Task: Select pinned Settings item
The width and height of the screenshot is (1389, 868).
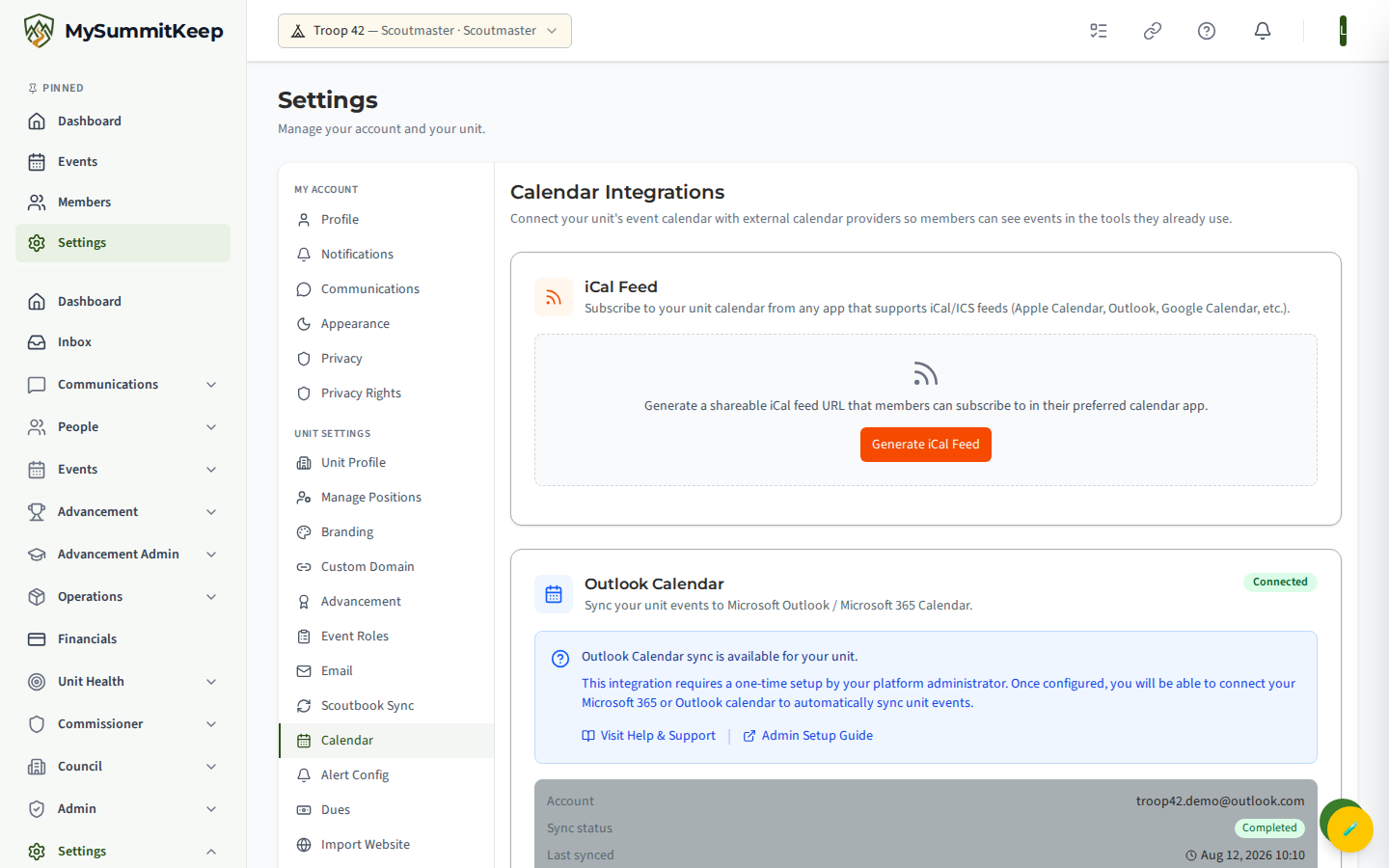Action: coord(123,243)
